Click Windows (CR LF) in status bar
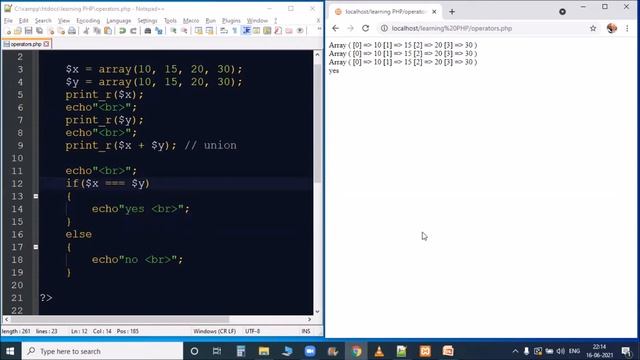The image size is (640, 360). (215, 331)
